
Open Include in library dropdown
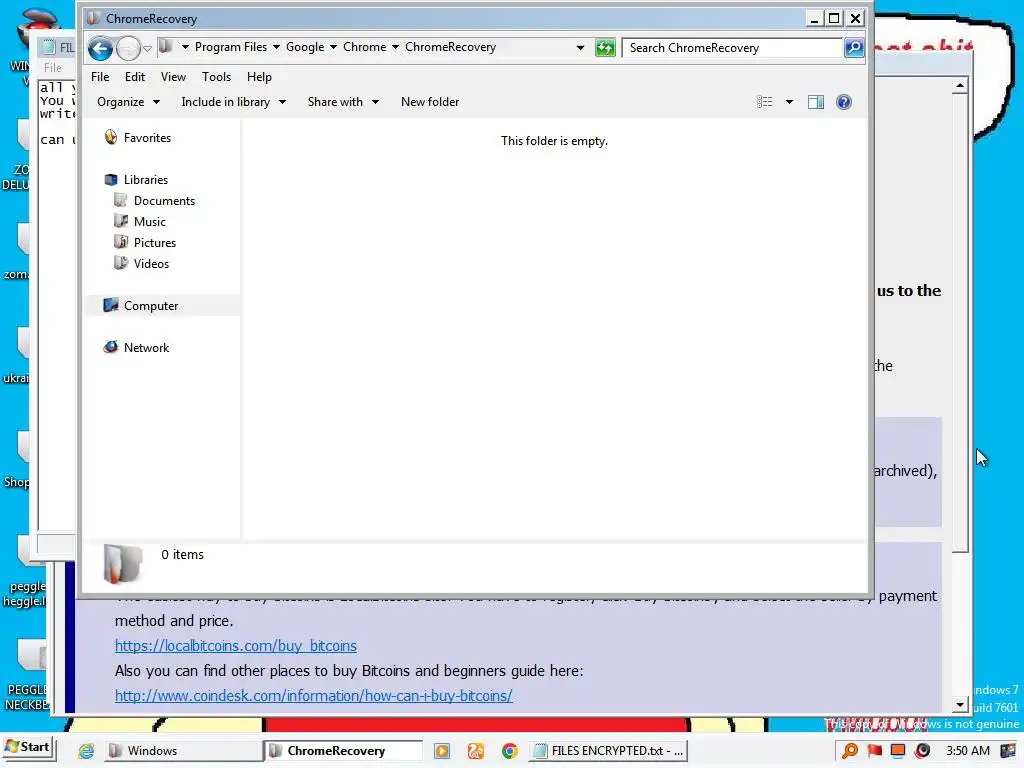pos(233,102)
